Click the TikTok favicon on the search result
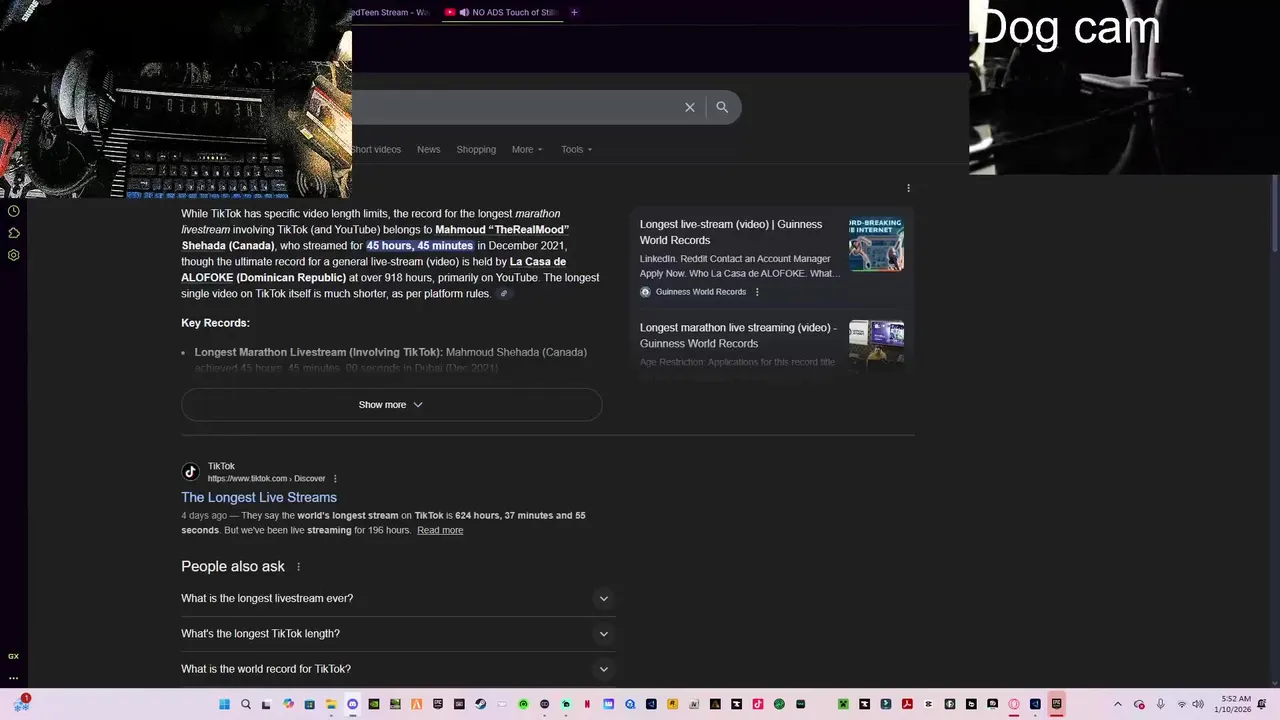 click(x=190, y=472)
